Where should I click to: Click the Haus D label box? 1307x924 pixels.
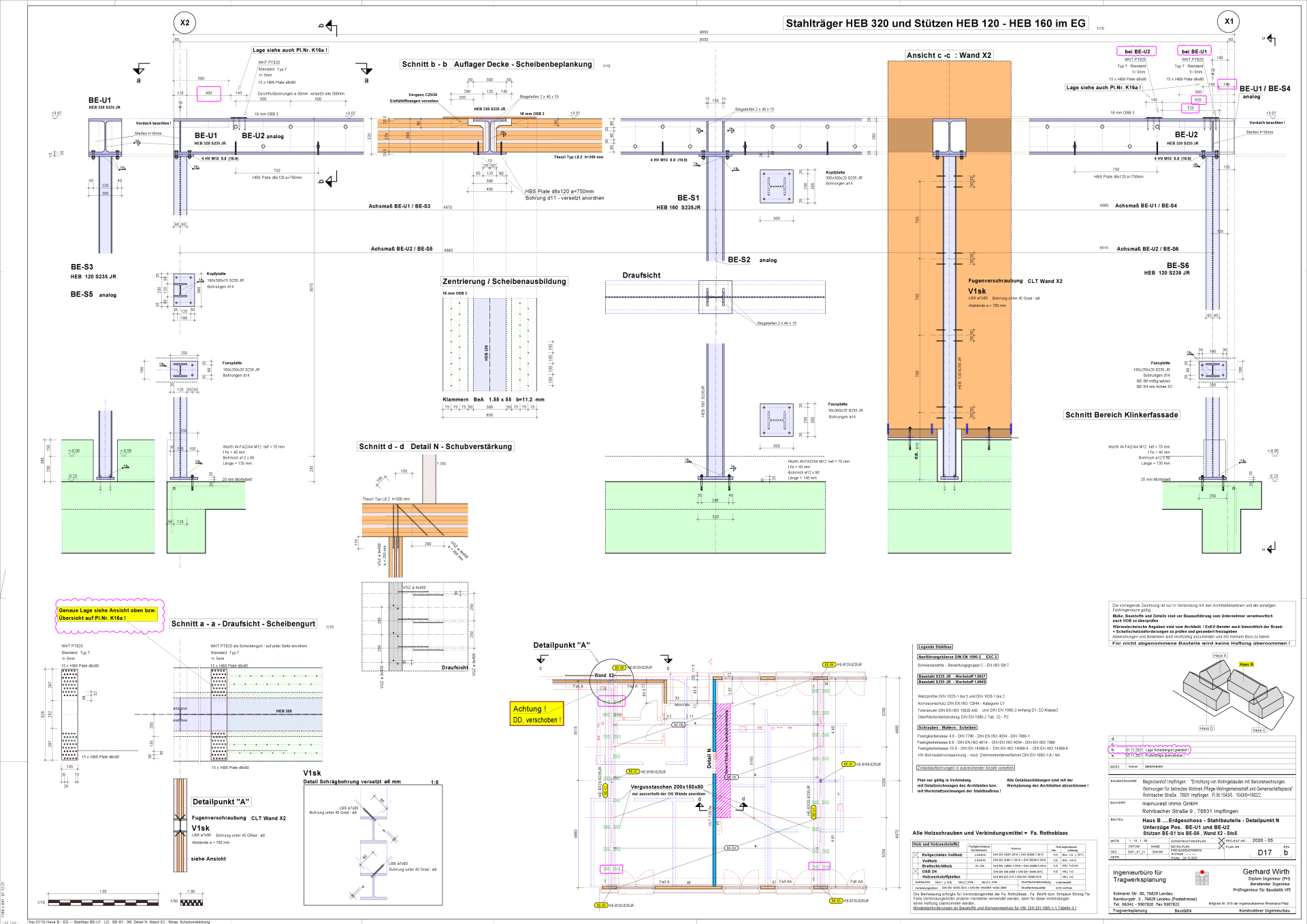[x=1206, y=729]
